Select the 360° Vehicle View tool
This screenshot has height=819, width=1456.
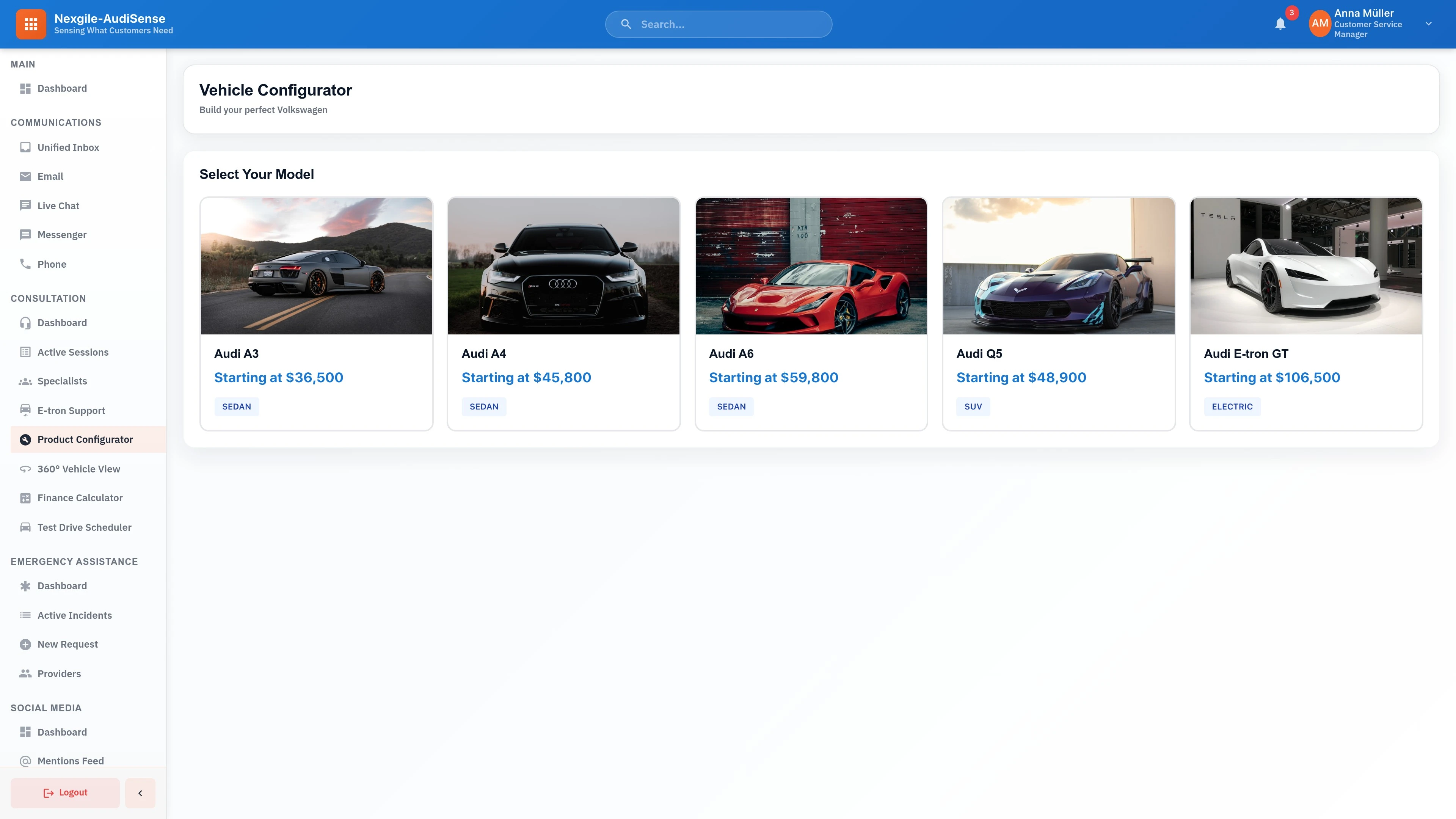click(78, 469)
